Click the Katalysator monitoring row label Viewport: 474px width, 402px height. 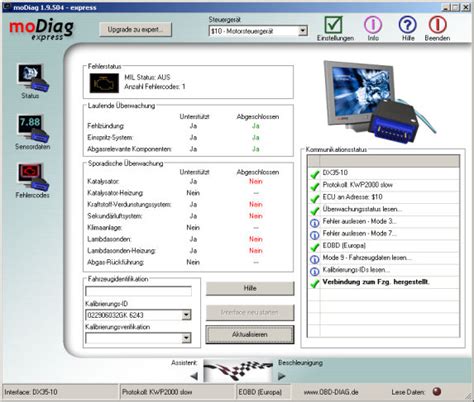pos(103,182)
